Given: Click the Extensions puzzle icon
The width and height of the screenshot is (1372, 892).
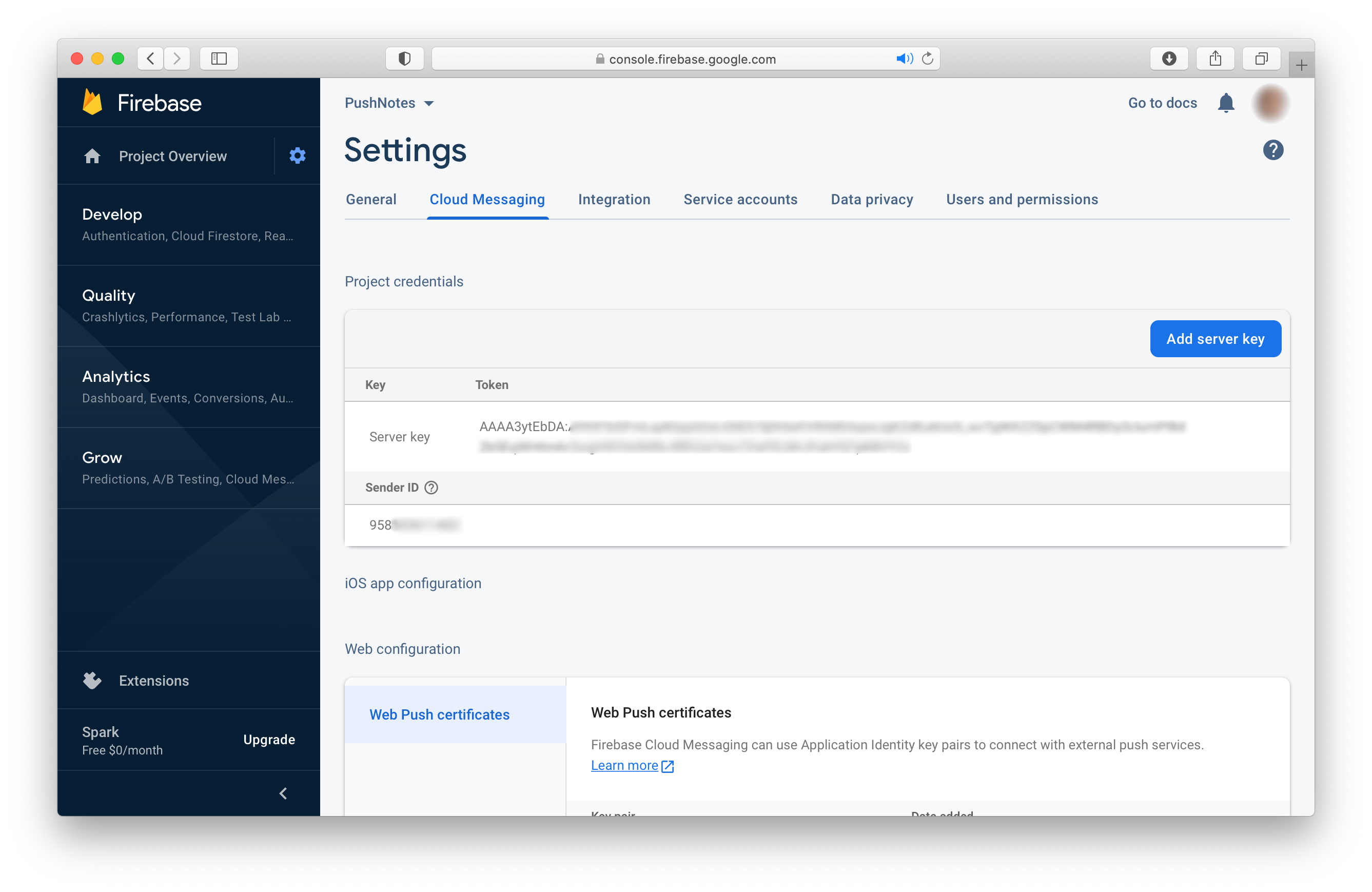Looking at the screenshot, I should [92, 681].
